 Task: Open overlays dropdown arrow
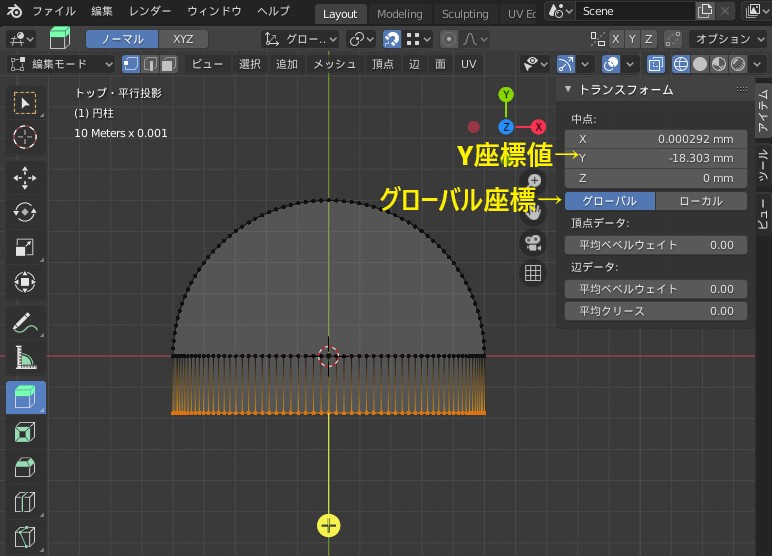pos(630,64)
